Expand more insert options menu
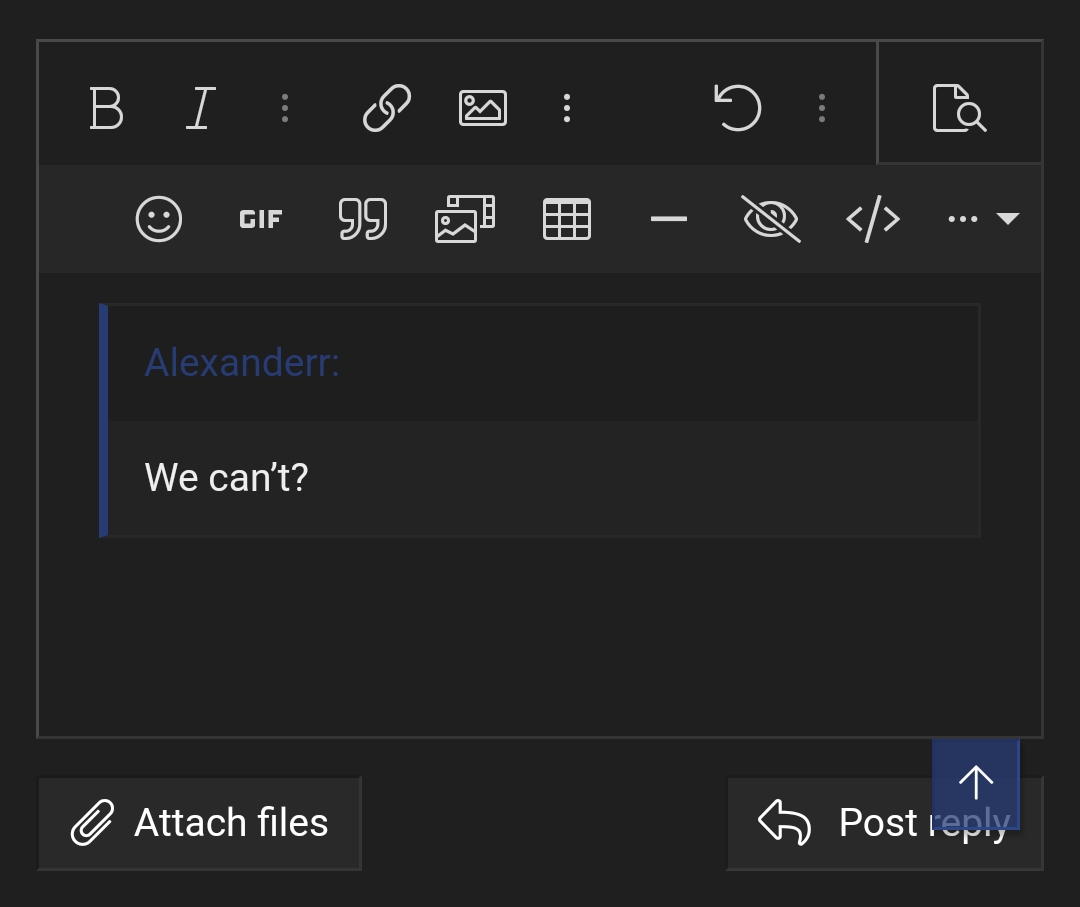1080x907 pixels. (567, 108)
